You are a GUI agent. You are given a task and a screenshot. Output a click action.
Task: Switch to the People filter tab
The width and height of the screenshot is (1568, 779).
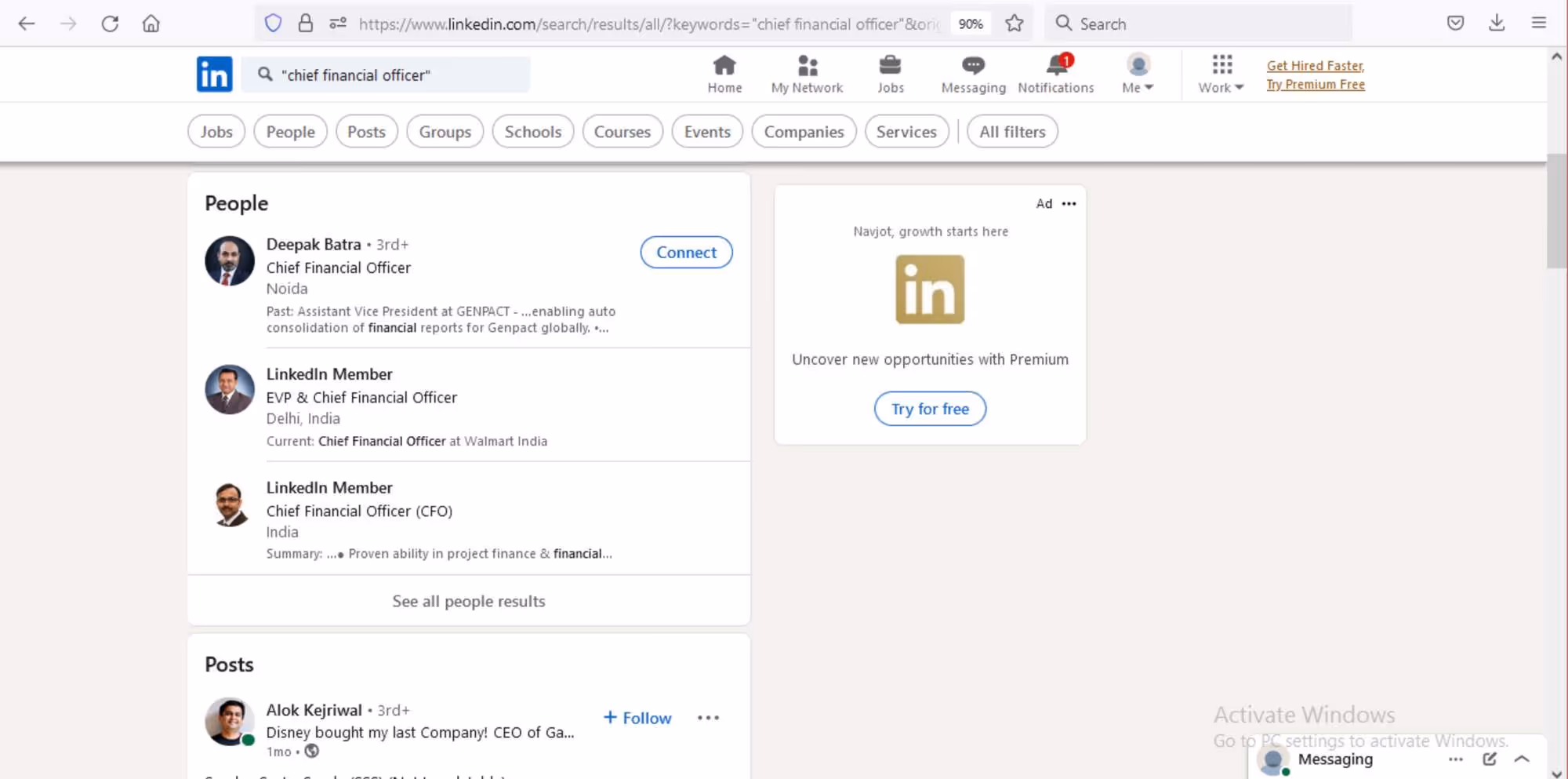pyautogui.click(x=290, y=131)
